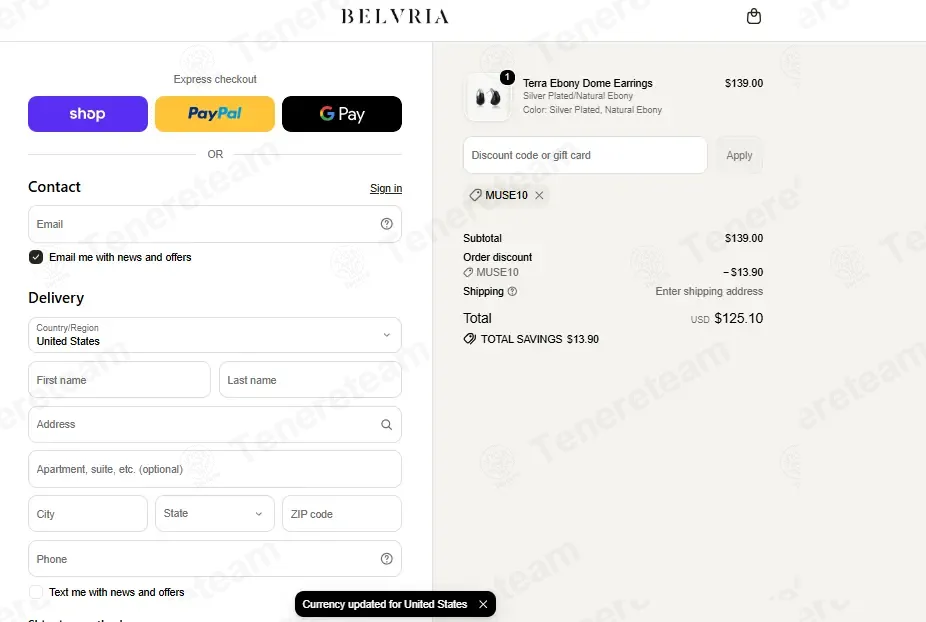The image size is (926, 622).
Task: Remove the MUSE10 discount code
Action: tap(539, 196)
